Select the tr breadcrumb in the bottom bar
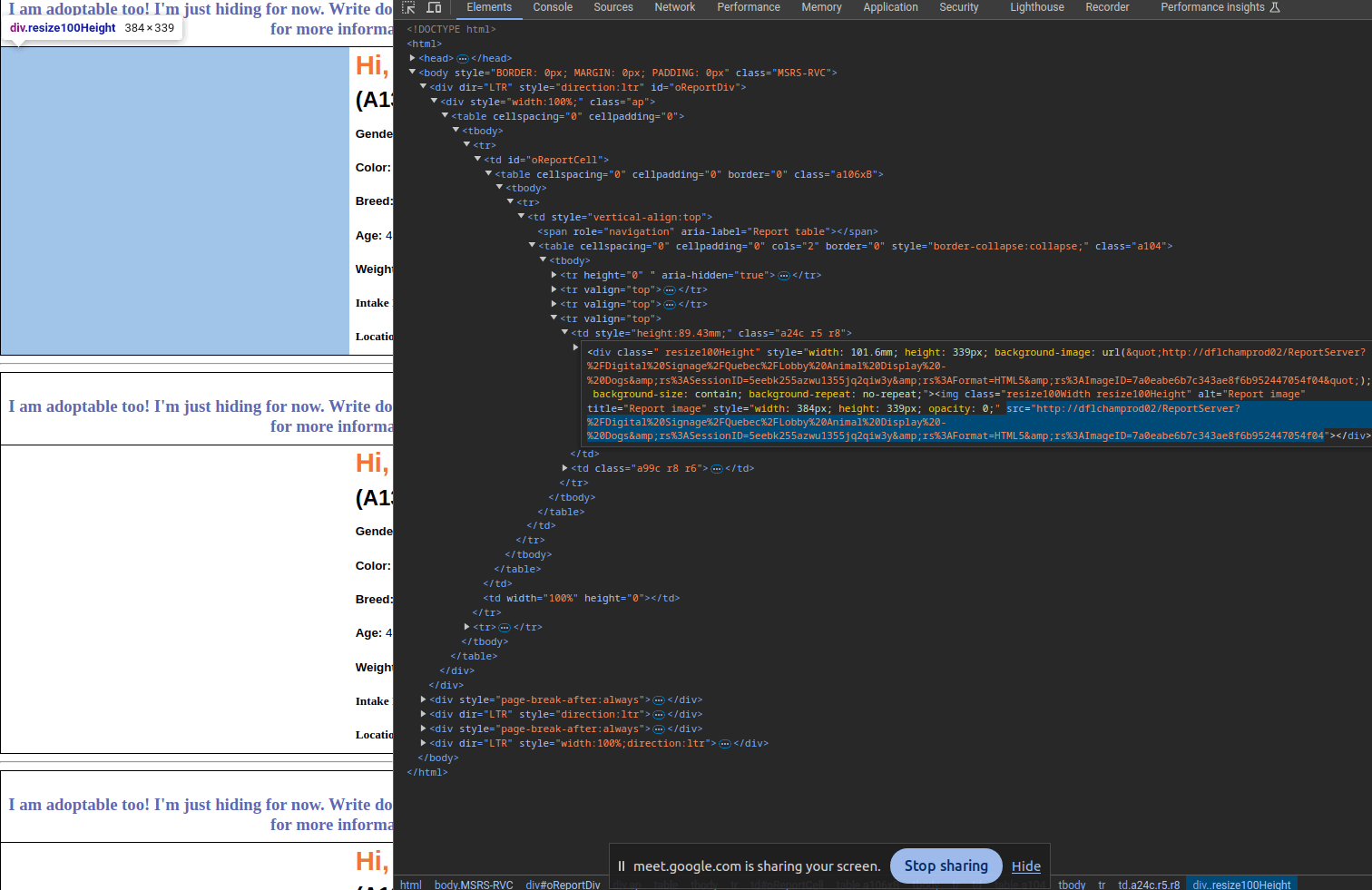Image resolution: width=1372 pixels, height=890 pixels. point(1102,885)
